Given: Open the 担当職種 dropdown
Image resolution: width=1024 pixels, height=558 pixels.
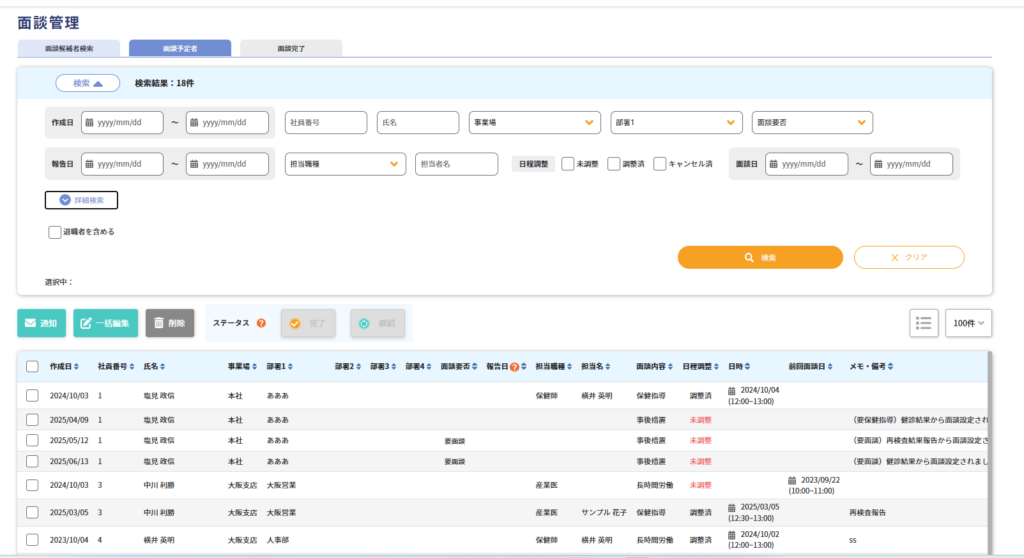Looking at the screenshot, I should [x=345, y=164].
